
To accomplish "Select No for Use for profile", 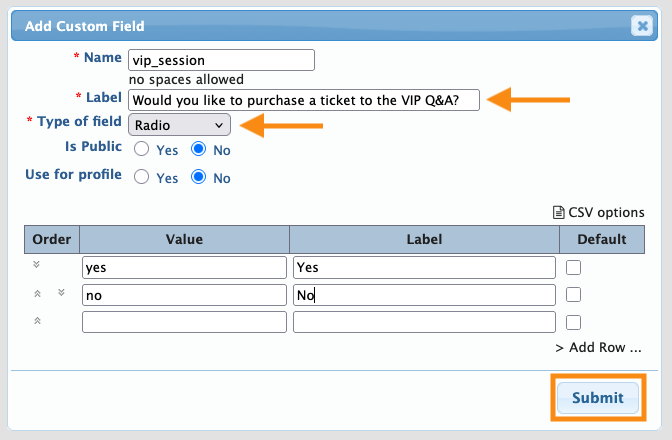I will pos(198,177).
